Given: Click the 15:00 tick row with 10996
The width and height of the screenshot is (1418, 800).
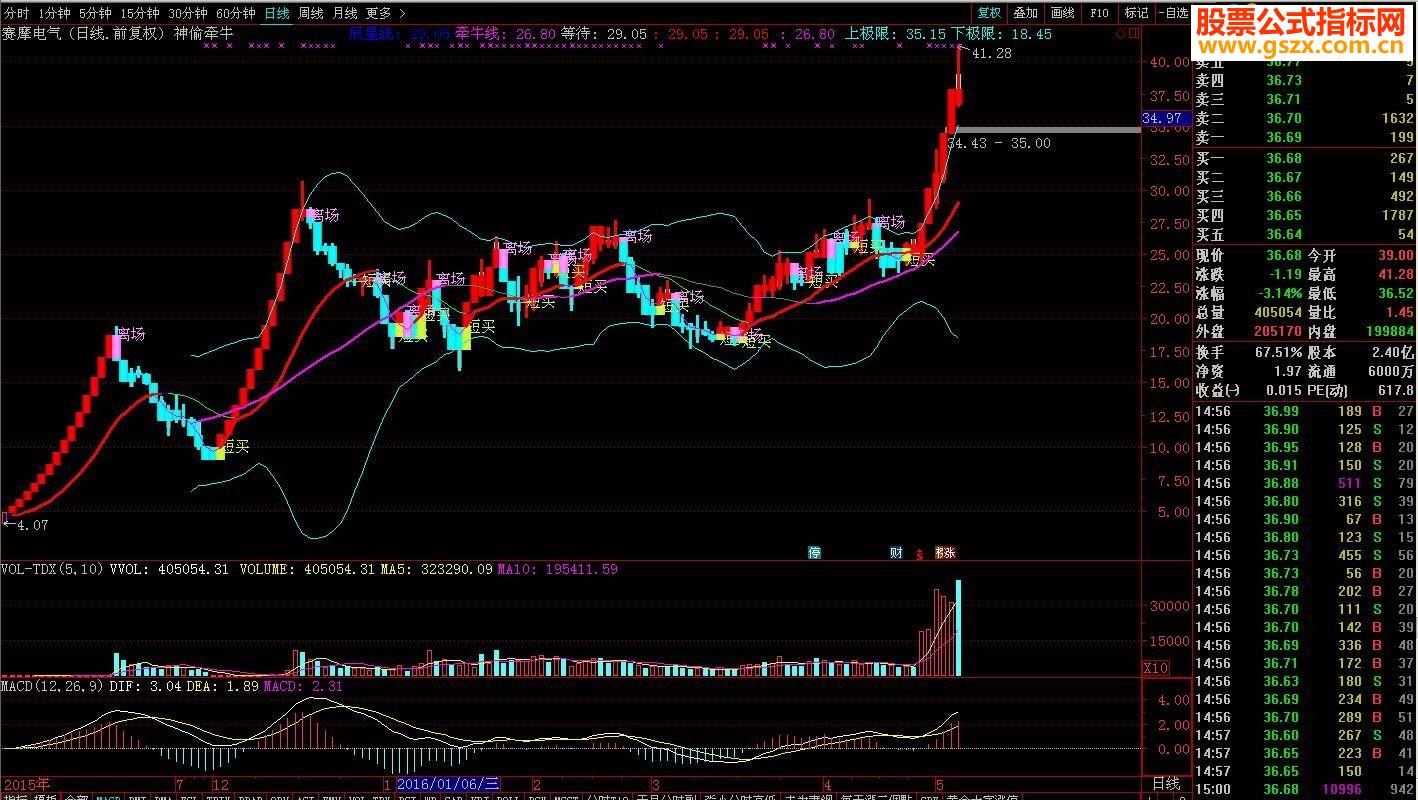Looking at the screenshot, I should [1305, 789].
